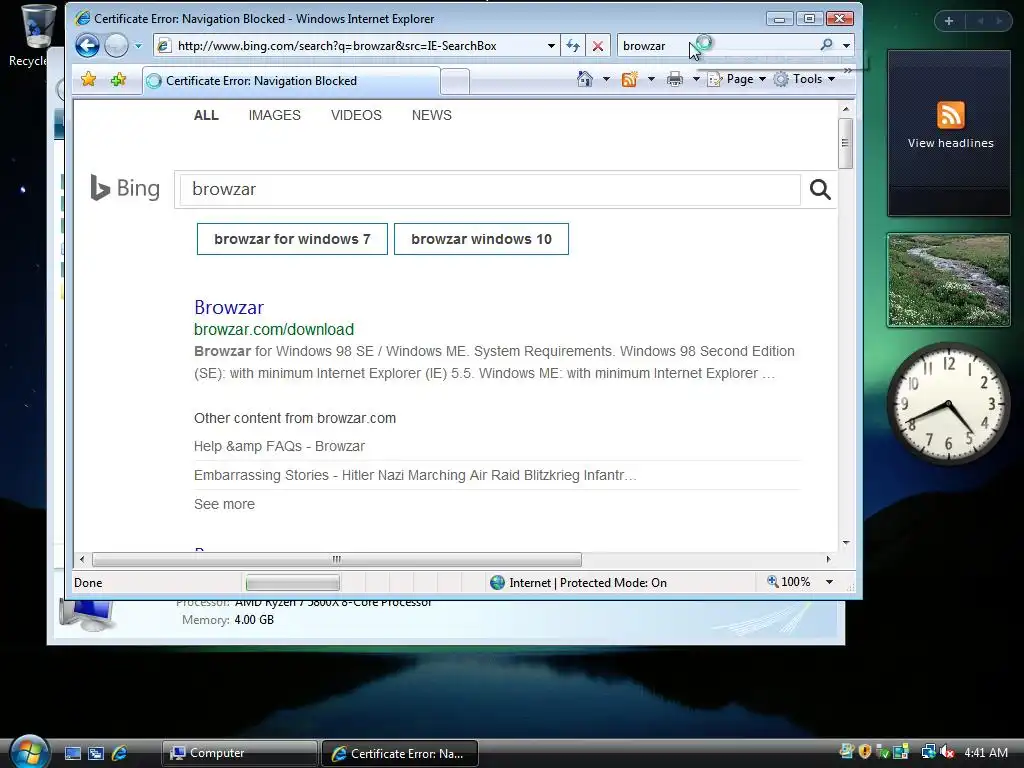Screen dimensions: 1024x768
Task: Click the 'See more' link
Action: coord(224,504)
